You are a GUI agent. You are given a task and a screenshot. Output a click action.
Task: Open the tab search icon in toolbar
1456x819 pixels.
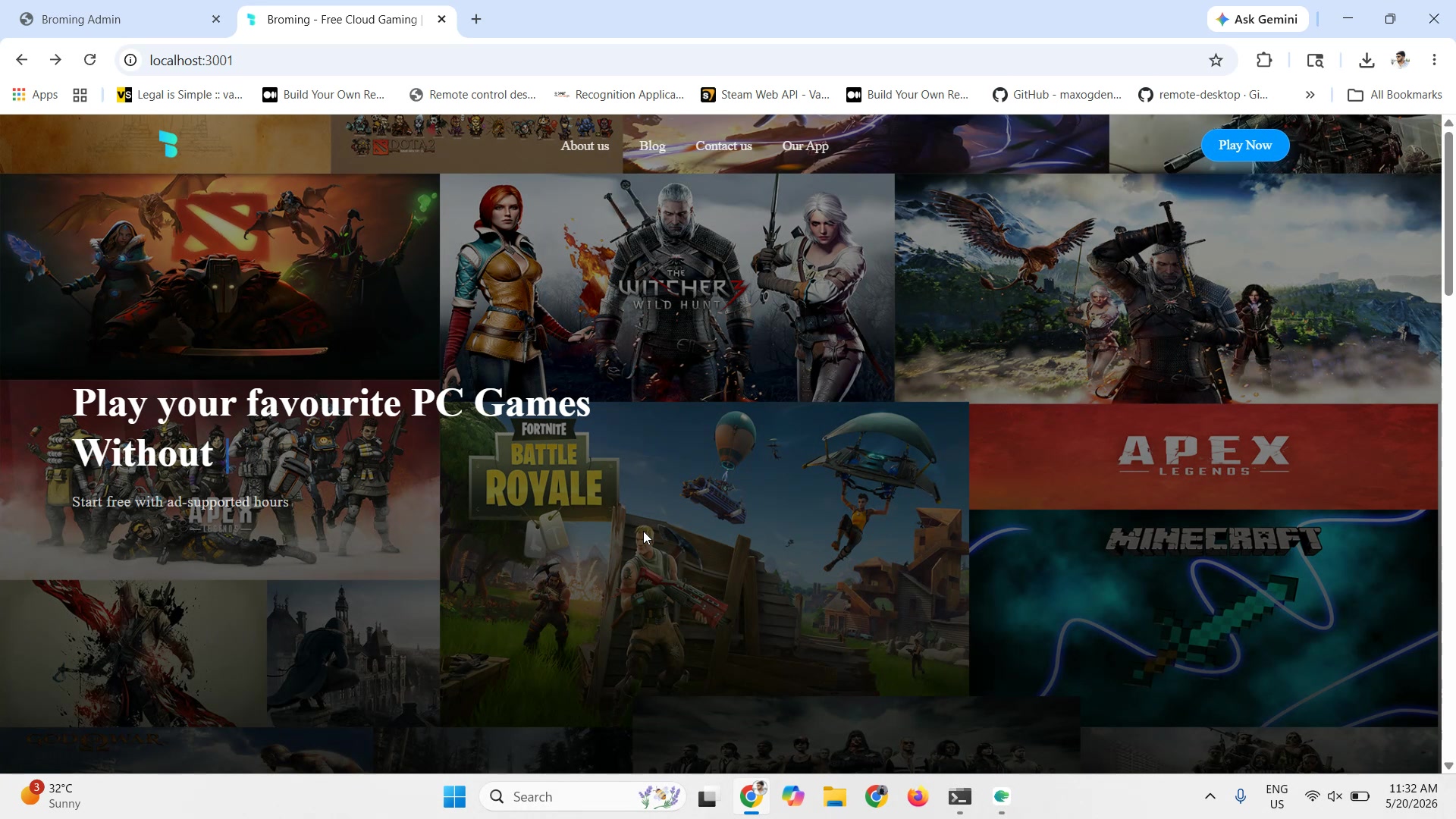[1315, 60]
